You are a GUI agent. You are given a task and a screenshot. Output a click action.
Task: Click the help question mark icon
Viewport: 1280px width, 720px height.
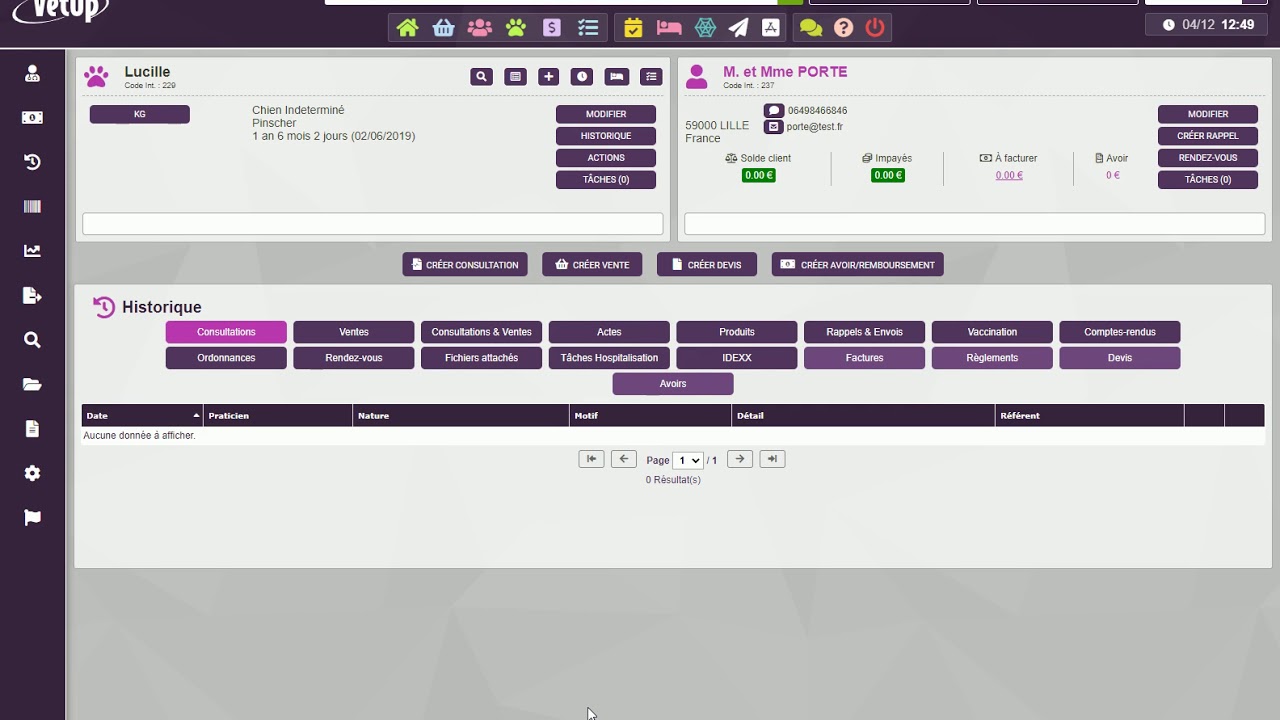[842, 27]
